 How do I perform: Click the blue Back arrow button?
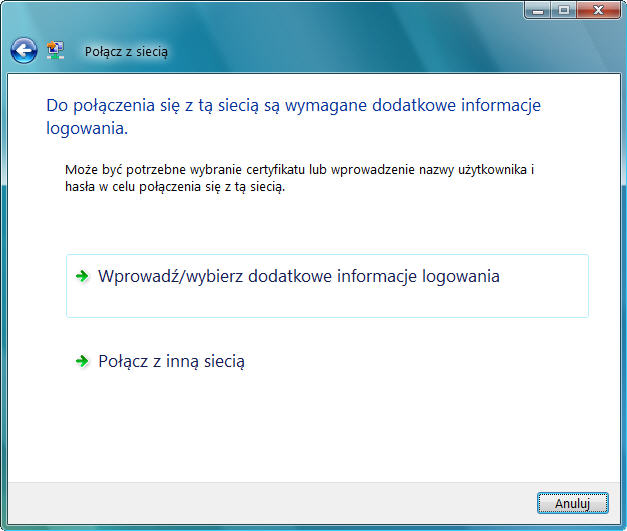tap(24, 49)
